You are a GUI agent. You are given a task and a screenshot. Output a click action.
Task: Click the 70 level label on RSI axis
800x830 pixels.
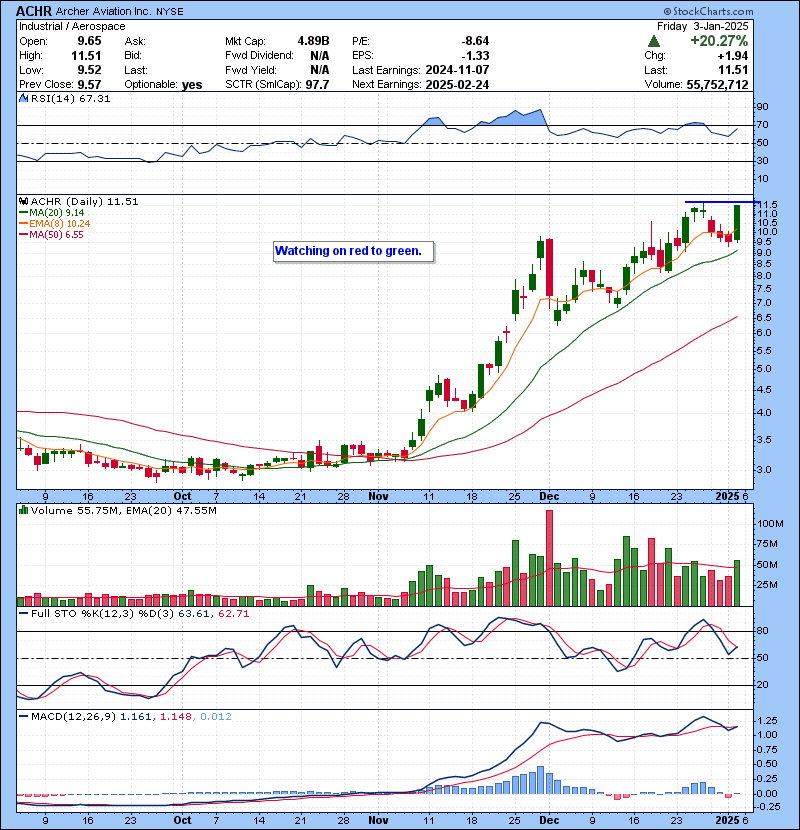click(762, 125)
